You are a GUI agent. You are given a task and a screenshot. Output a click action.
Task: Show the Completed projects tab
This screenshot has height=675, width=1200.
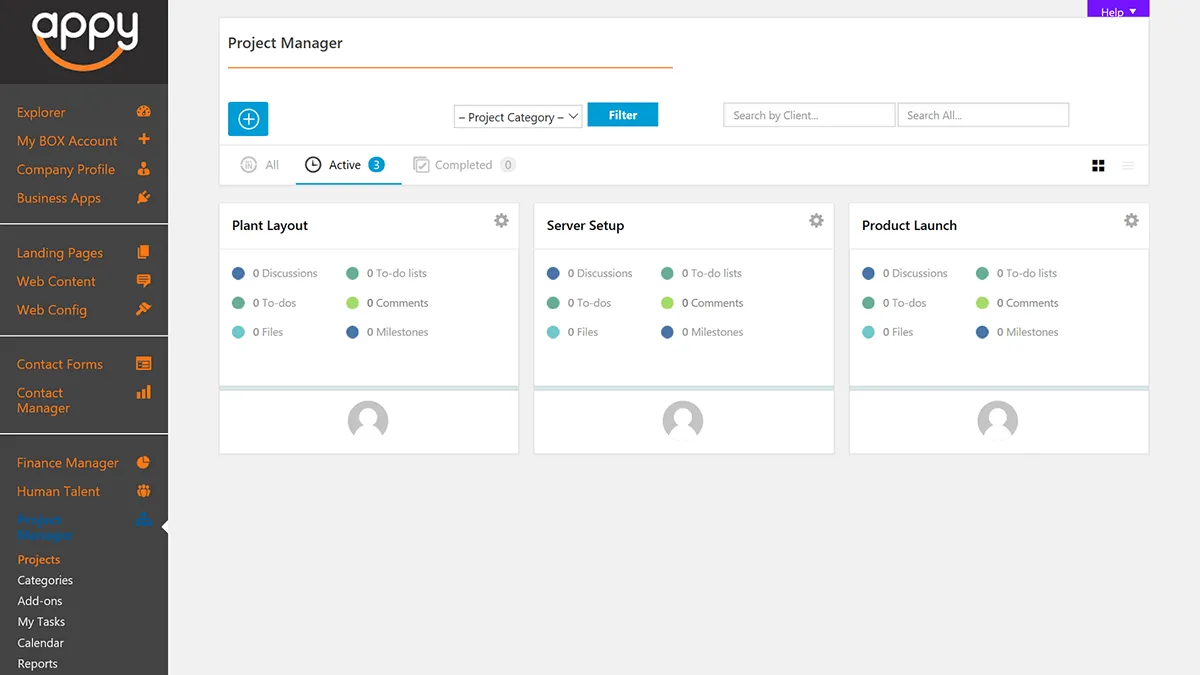pos(463,165)
